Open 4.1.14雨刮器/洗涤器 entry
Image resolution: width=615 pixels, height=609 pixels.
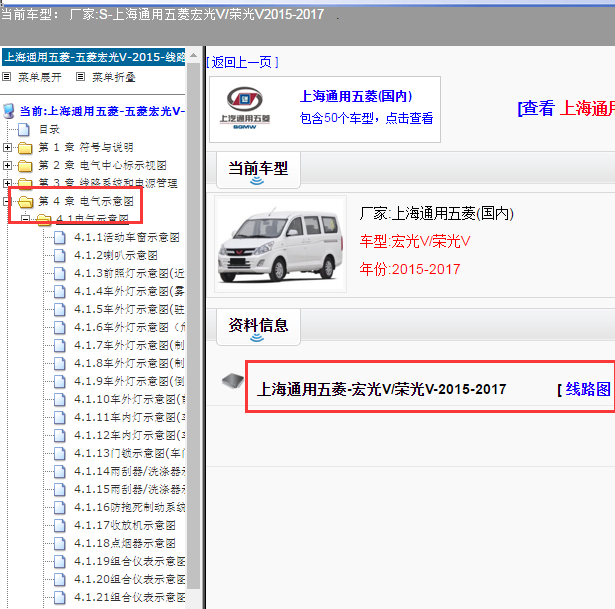pyautogui.click(x=129, y=471)
